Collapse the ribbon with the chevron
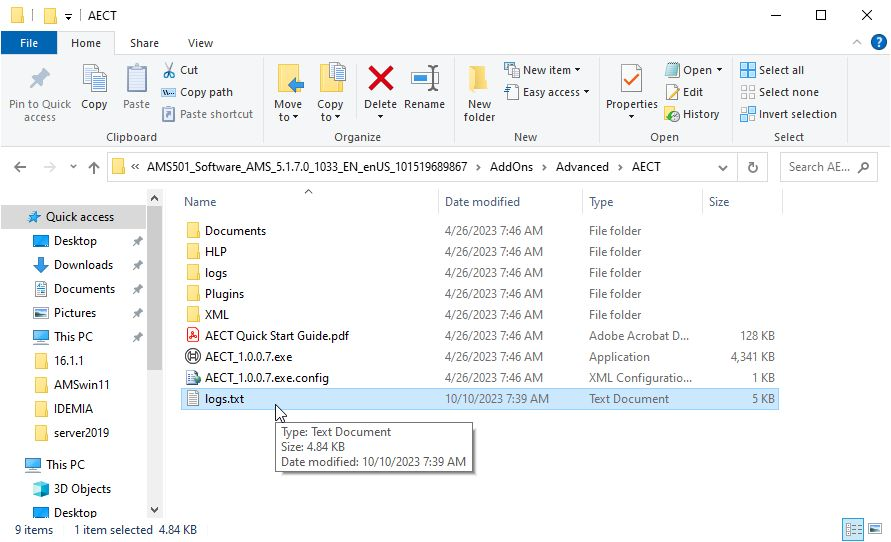 click(857, 43)
